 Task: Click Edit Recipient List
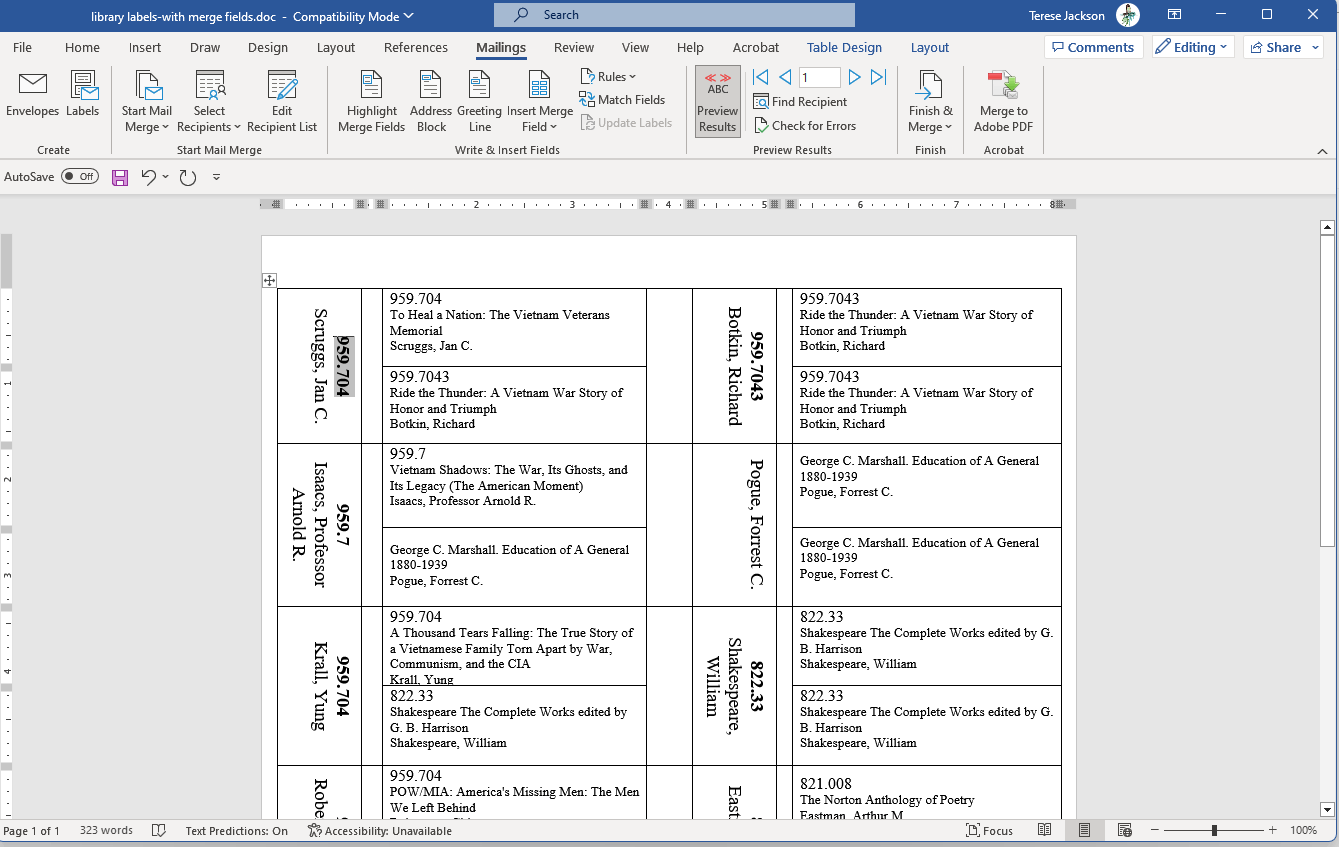coord(282,102)
